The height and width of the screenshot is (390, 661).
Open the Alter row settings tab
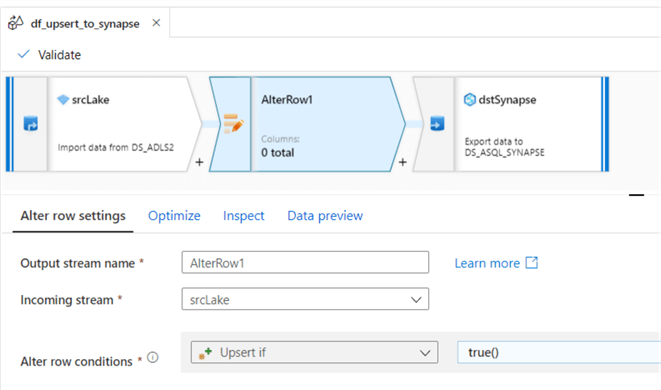[73, 216]
